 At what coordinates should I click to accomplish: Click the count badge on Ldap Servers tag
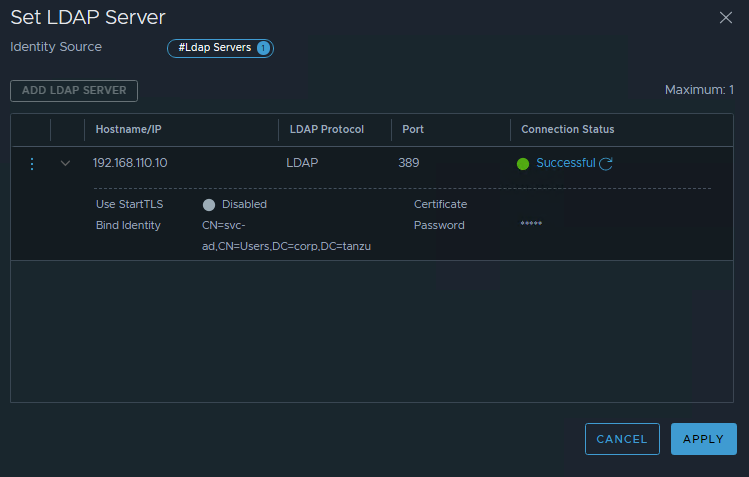pos(263,47)
